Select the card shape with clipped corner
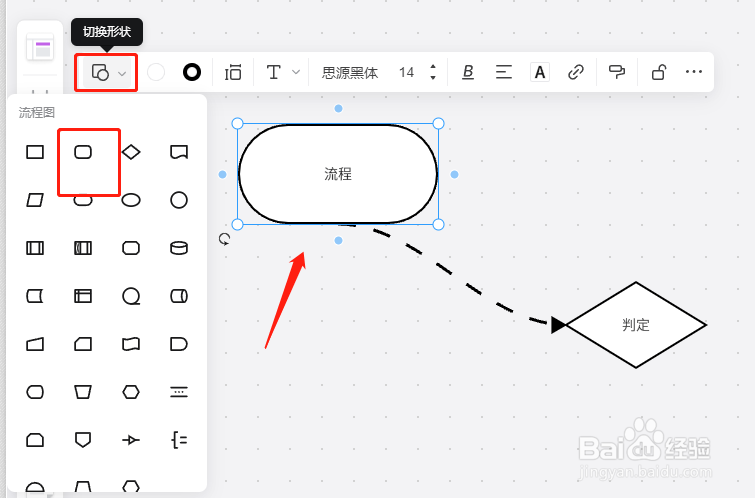 [83, 344]
